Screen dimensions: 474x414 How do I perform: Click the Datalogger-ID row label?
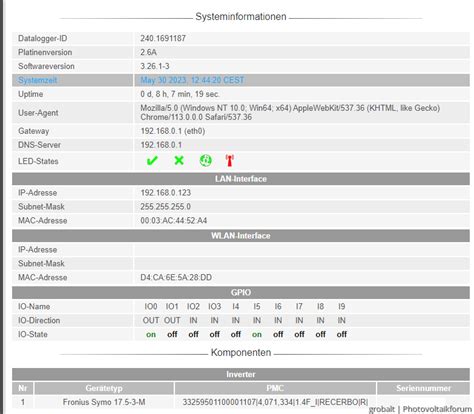point(42,38)
